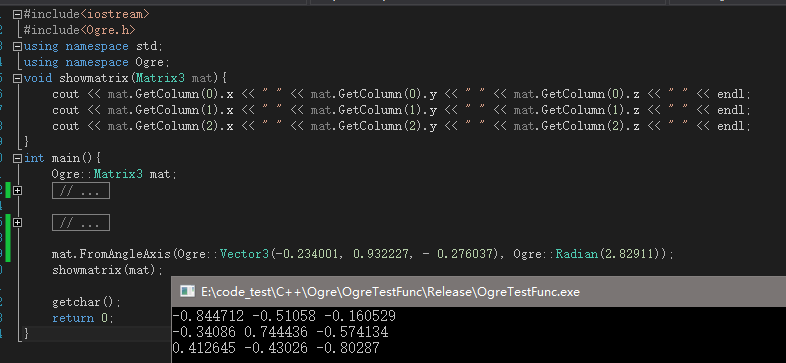The width and height of the screenshot is (786, 363).
Task: Collapse the int main function
Action: 17,159
